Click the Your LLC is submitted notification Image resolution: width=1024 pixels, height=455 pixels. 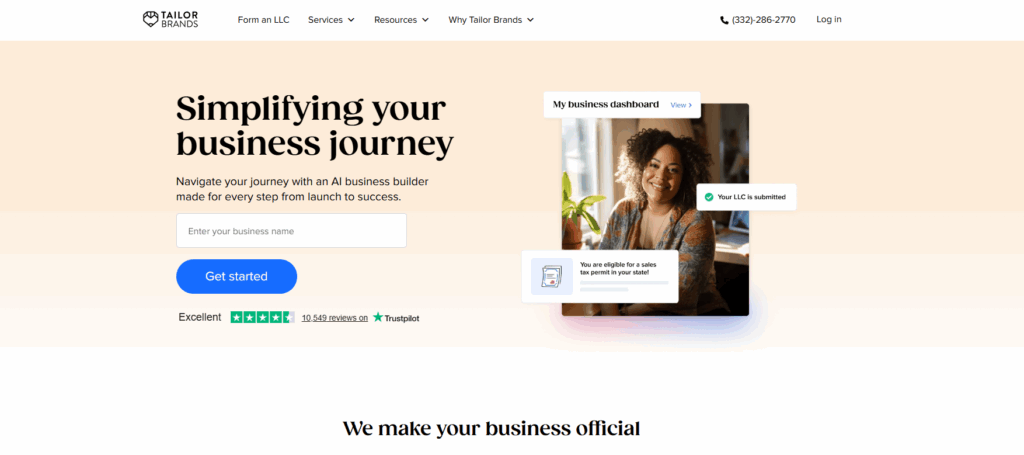click(x=746, y=196)
